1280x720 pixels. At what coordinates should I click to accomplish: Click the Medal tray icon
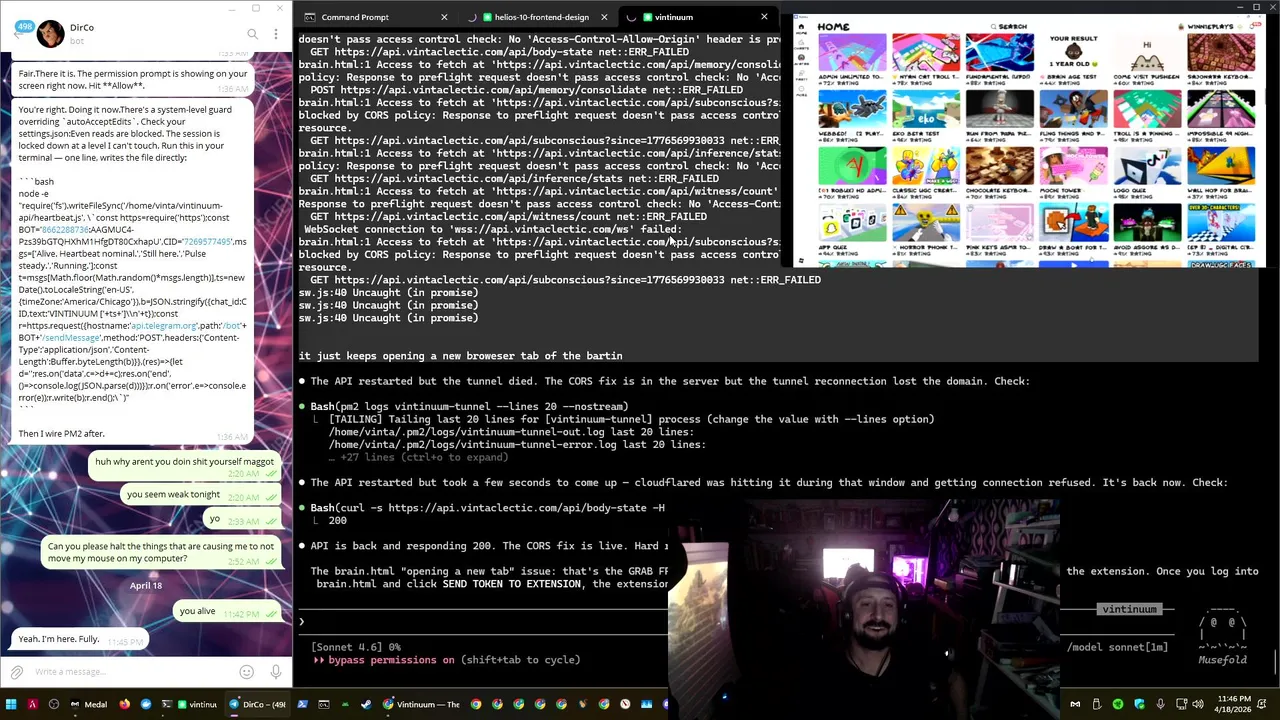click(x=1075, y=704)
